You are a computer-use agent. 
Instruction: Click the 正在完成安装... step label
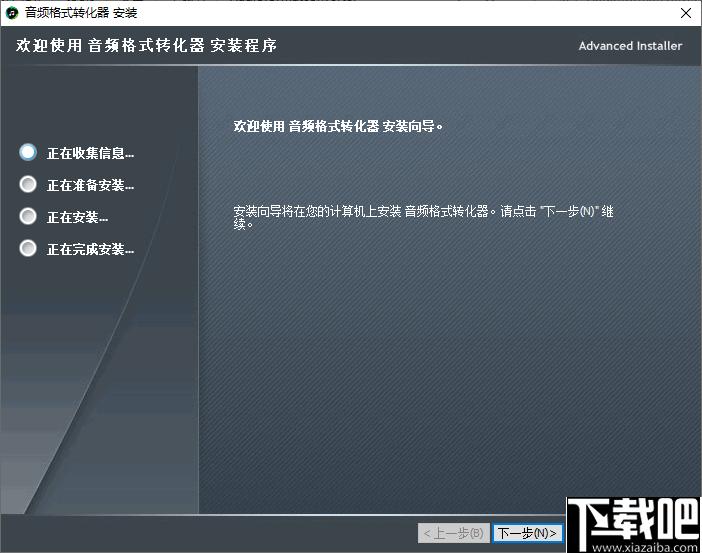(x=90, y=249)
